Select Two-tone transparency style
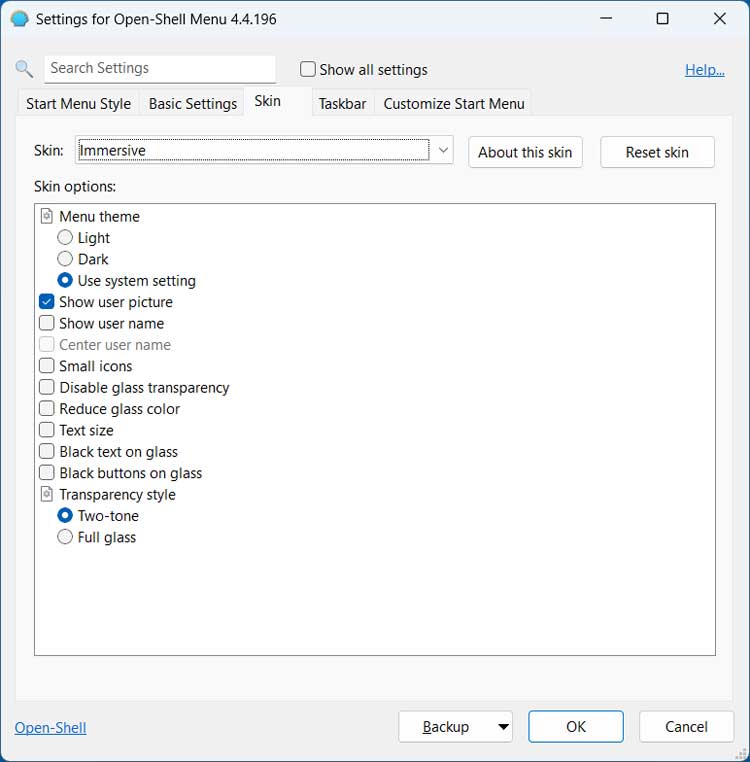 [x=65, y=516]
